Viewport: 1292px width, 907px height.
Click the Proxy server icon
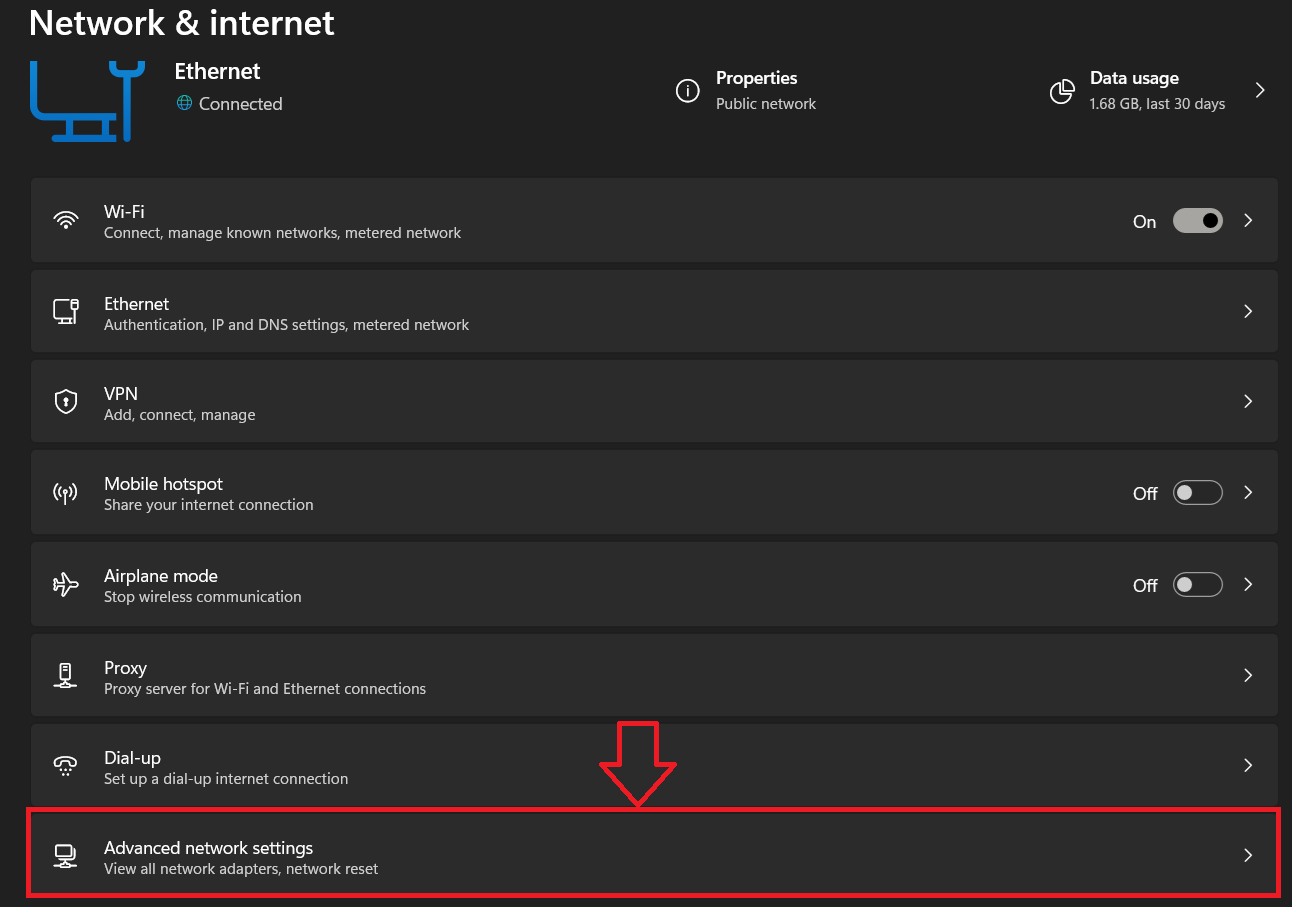pos(66,676)
